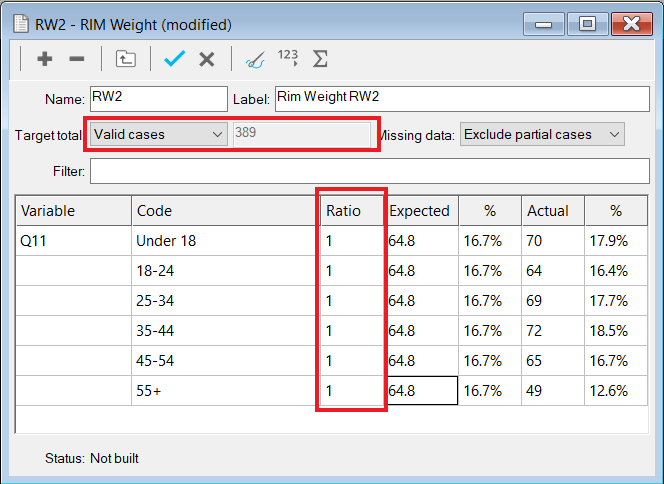Viewport: 664px width, 484px height.
Task: Click the Expected column header
Action: (x=421, y=210)
